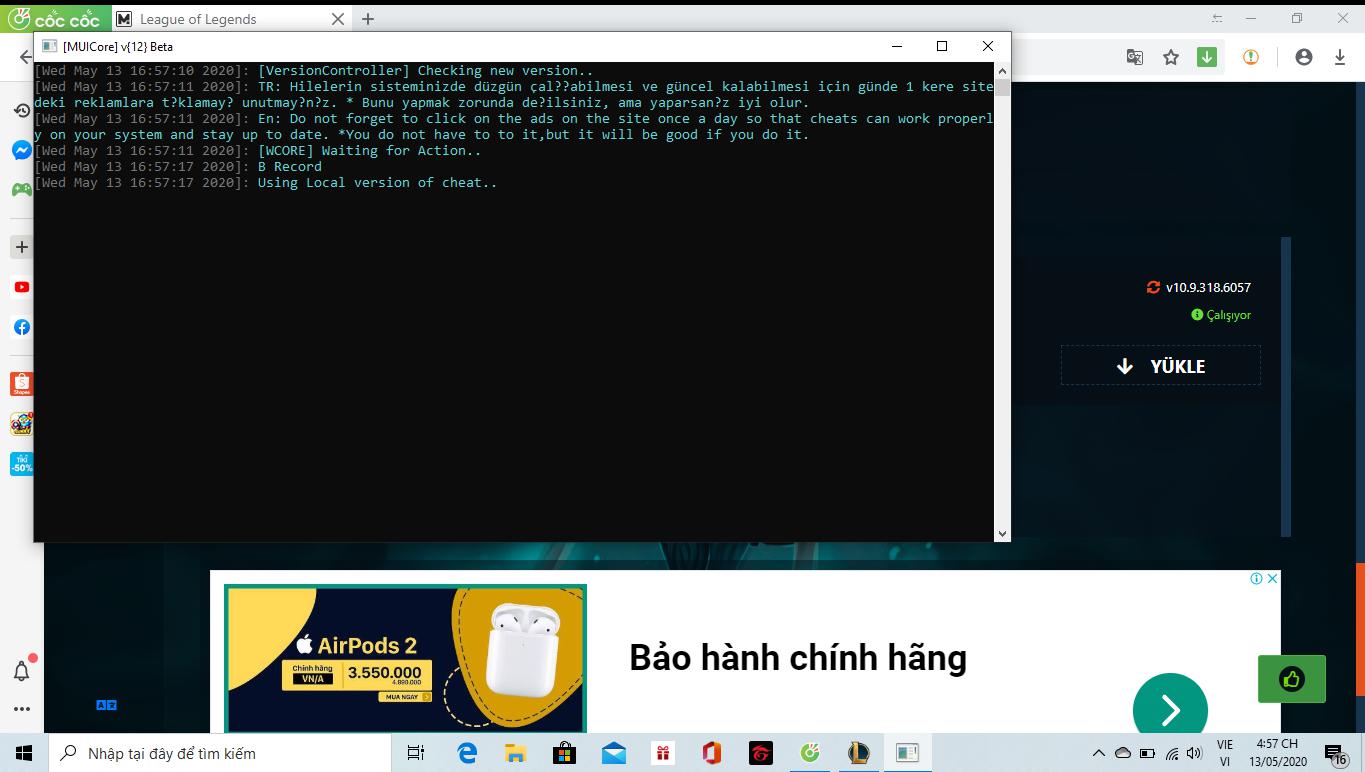Open a new browser tab

368,19
